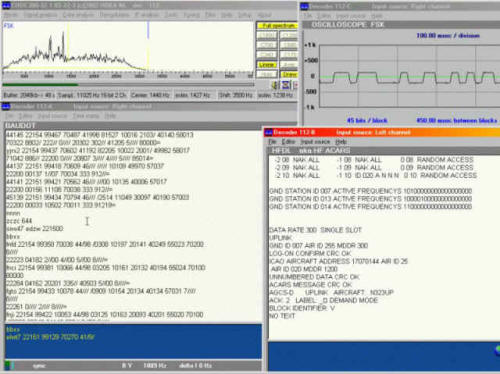Click 'ACARS MESSAGE CRC OK' line
The width and height of the screenshot is (500, 374).
[x=310, y=285]
